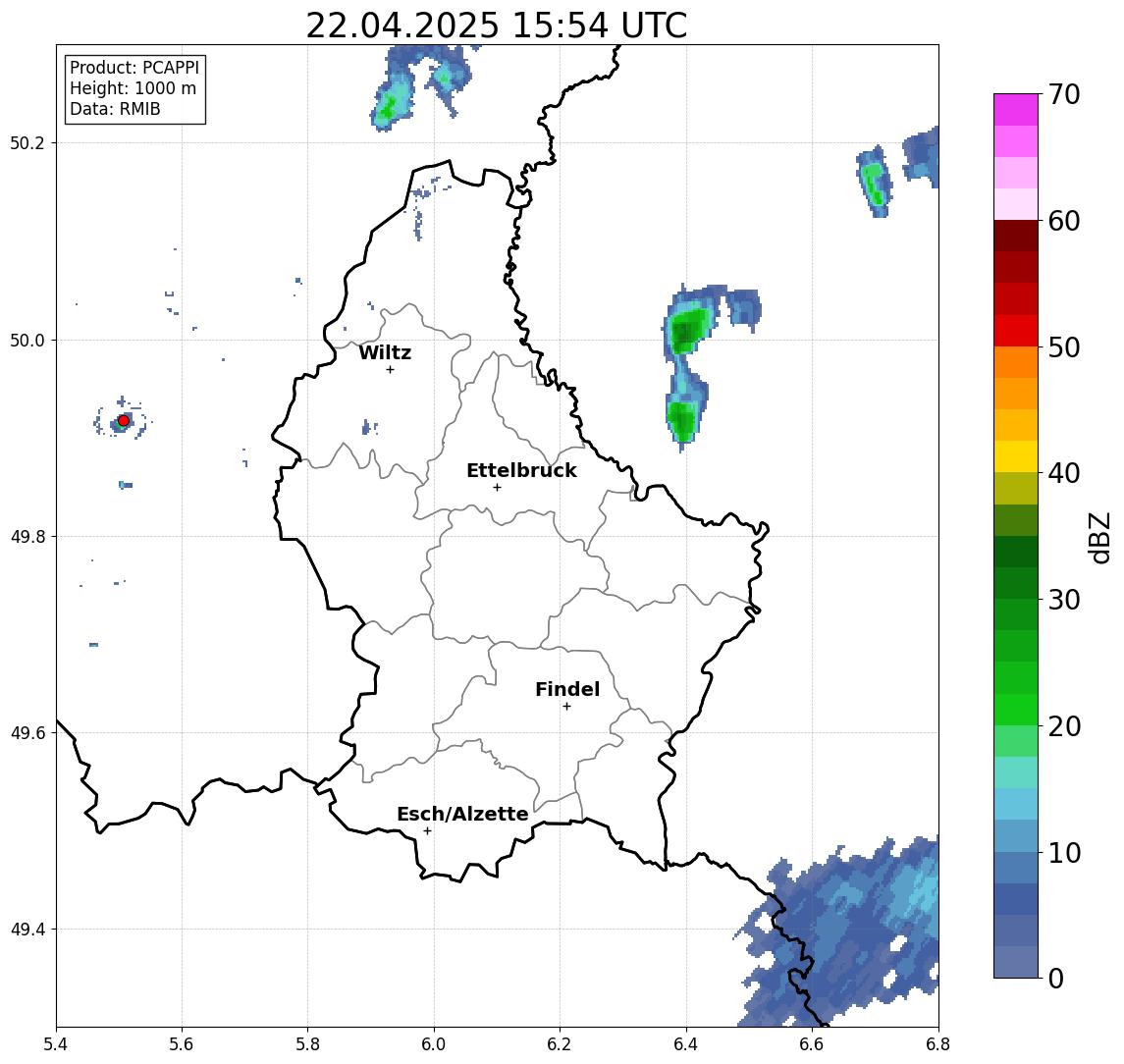Viewport: 1124px width, 1064px height.
Task: Click the 40 tick on the colorbar
Action: (1064, 473)
